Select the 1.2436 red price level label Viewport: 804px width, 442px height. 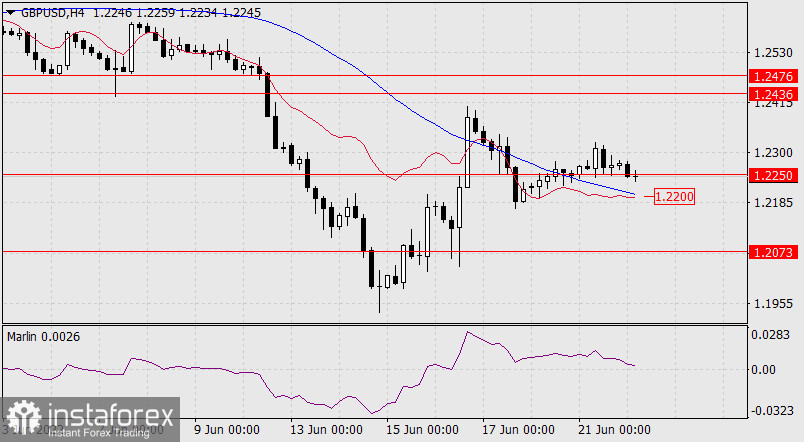(x=773, y=94)
